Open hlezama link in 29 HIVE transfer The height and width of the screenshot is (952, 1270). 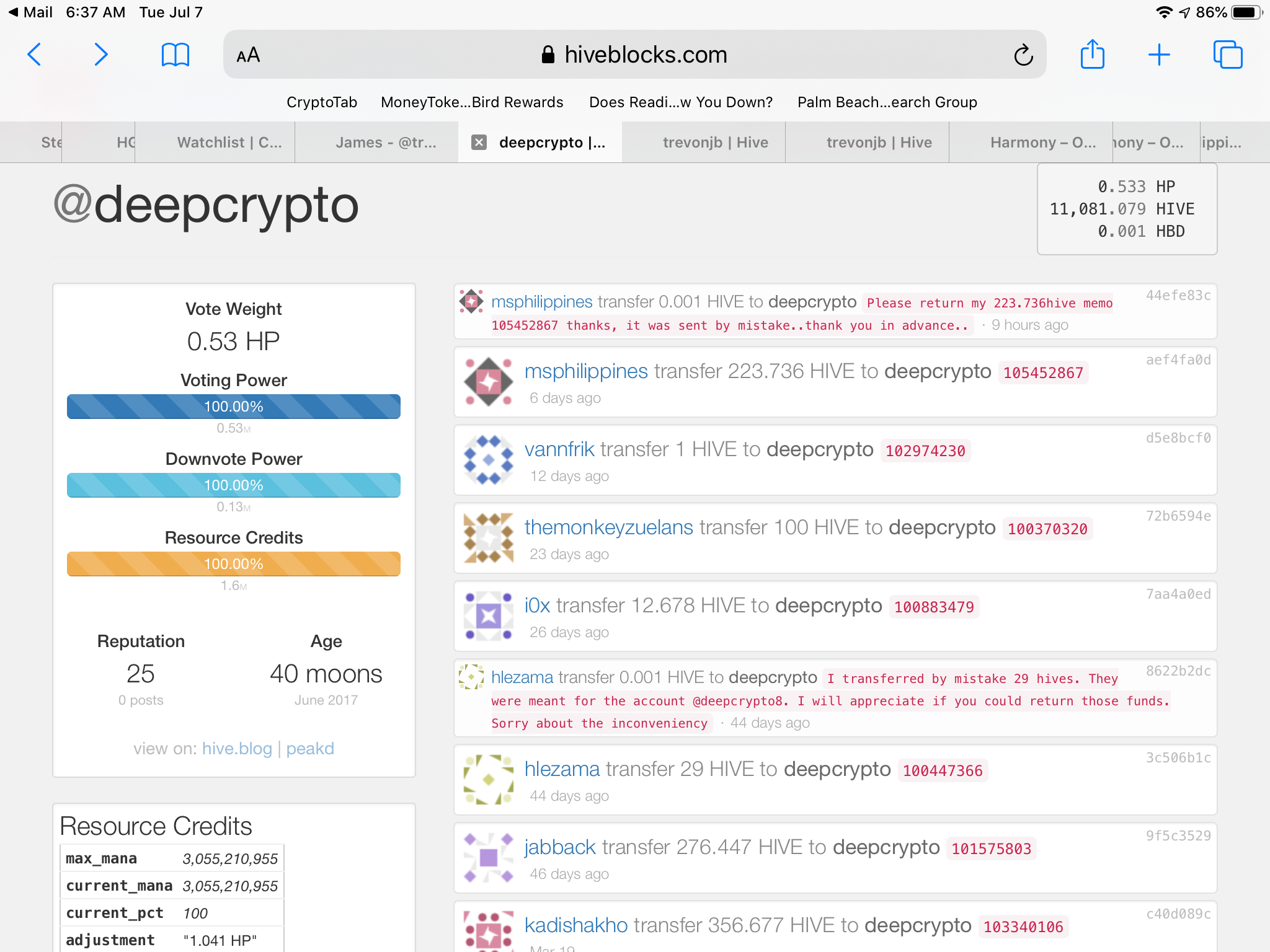pos(562,769)
